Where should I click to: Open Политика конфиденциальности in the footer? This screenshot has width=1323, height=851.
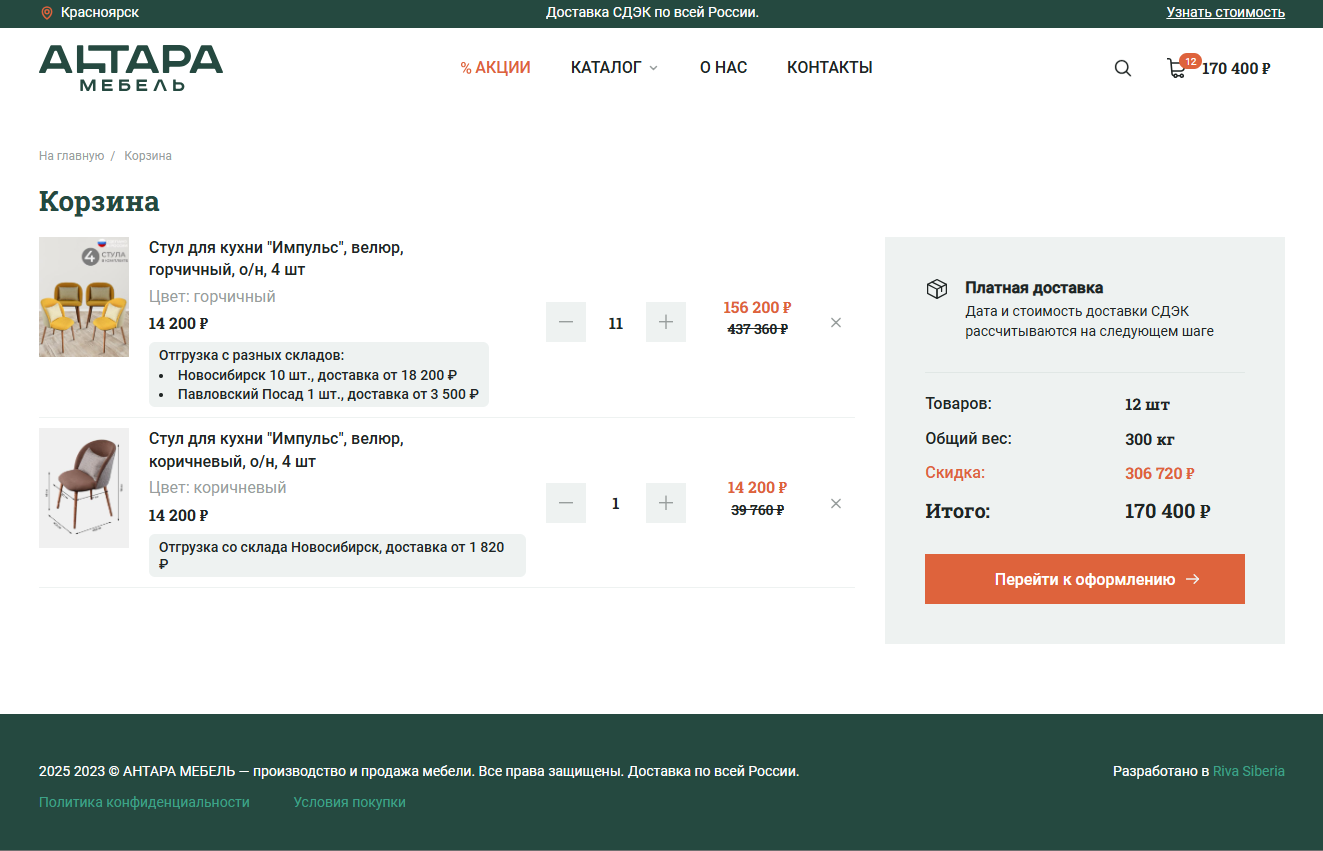click(144, 802)
